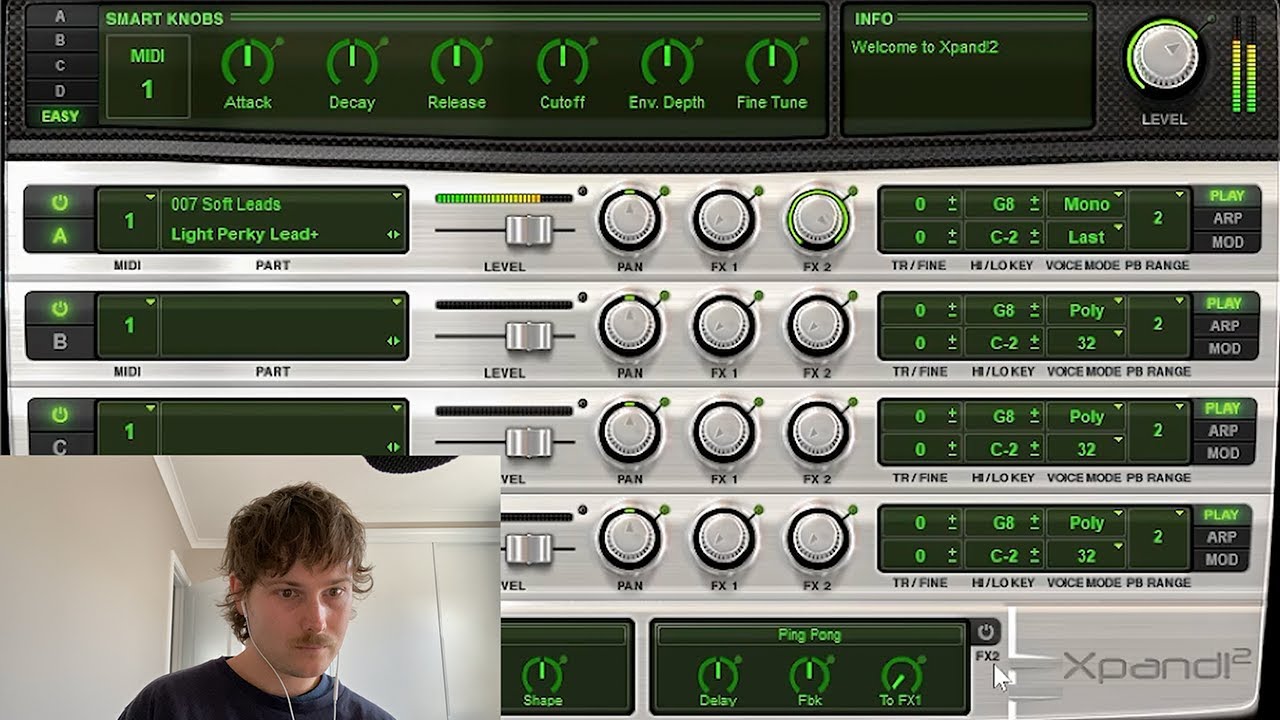Viewport: 1280px width, 720px height.
Task: Click part B FX 1 knob
Action: [724, 326]
